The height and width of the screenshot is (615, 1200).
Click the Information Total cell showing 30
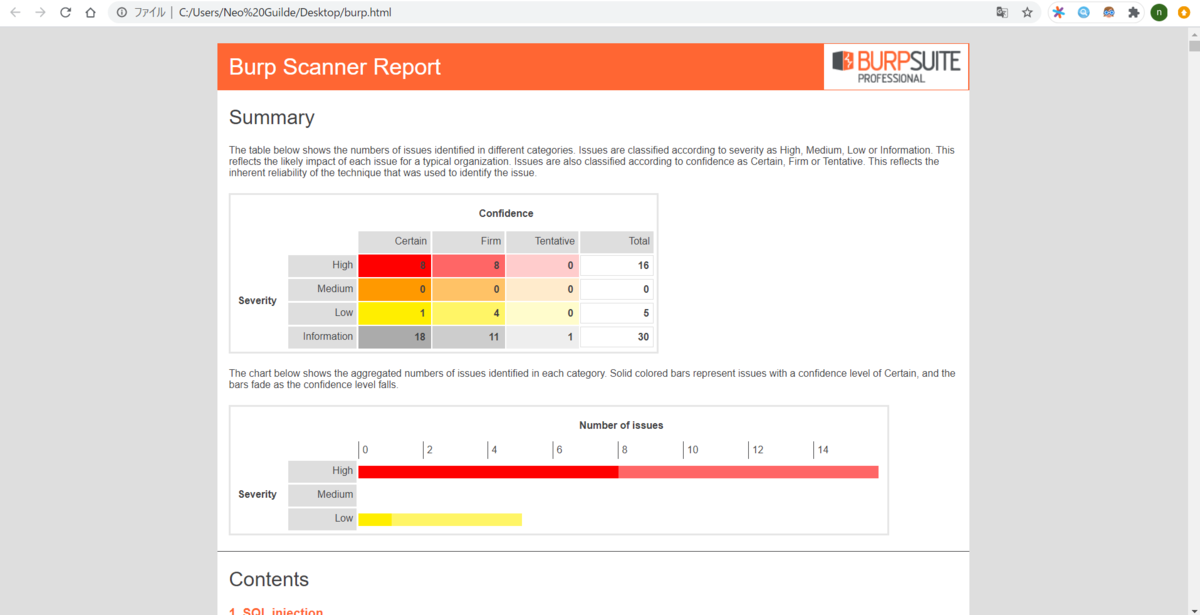[617, 337]
